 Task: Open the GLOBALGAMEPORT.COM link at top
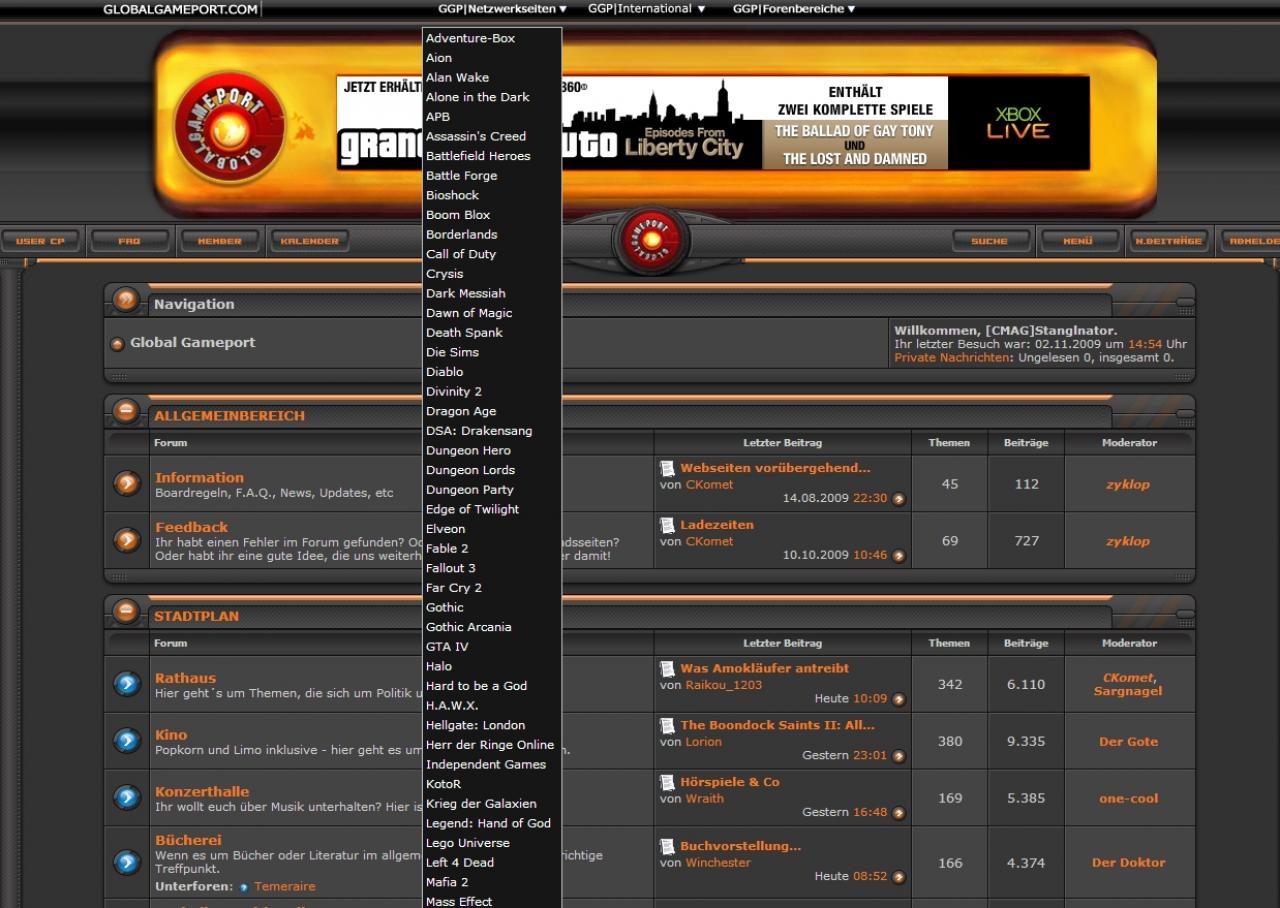180,10
